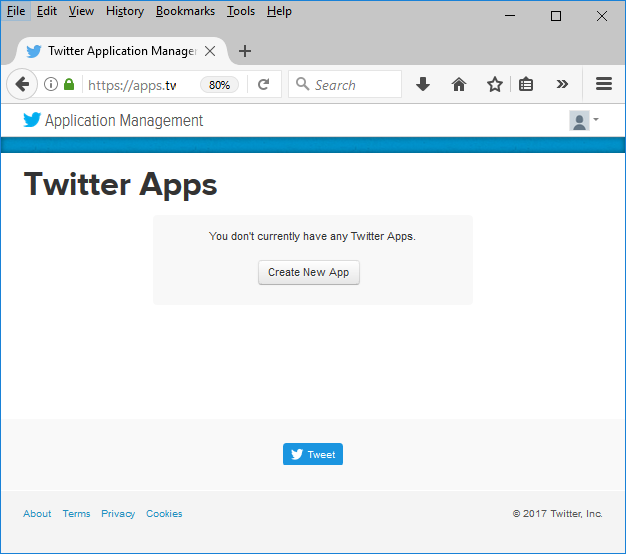Go back with the browser back arrow
This screenshot has height=554, width=626.
pyautogui.click(x=22, y=84)
